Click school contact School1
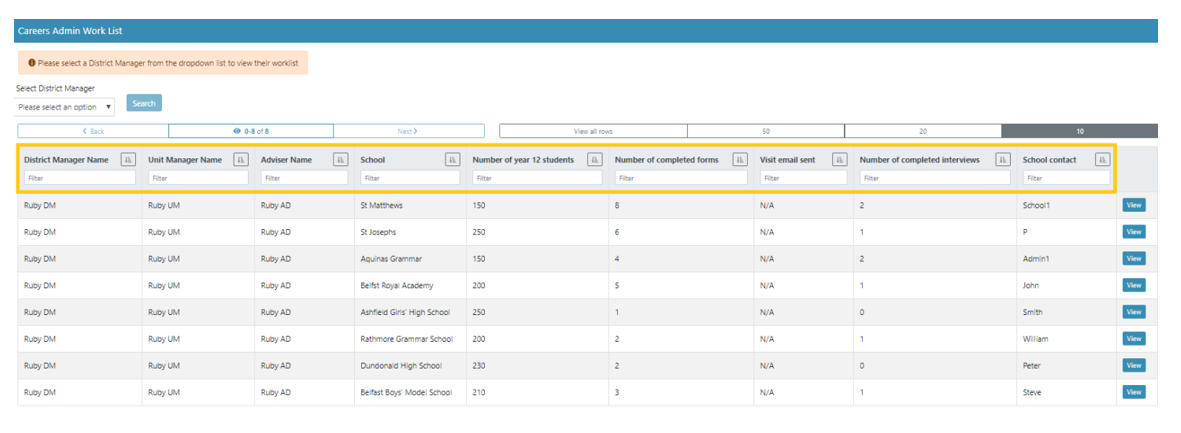1181x433 pixels. coord(1036,206)
